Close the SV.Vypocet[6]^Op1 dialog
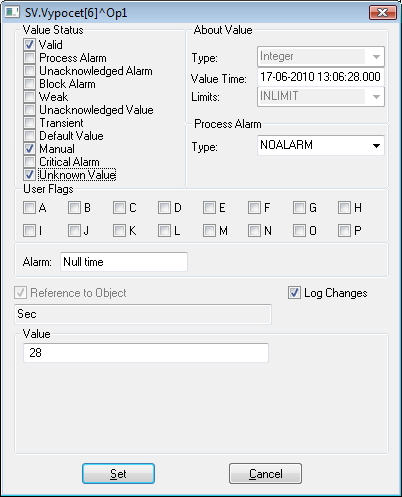This screenshot has width=402, height=497. click(383, 13)
